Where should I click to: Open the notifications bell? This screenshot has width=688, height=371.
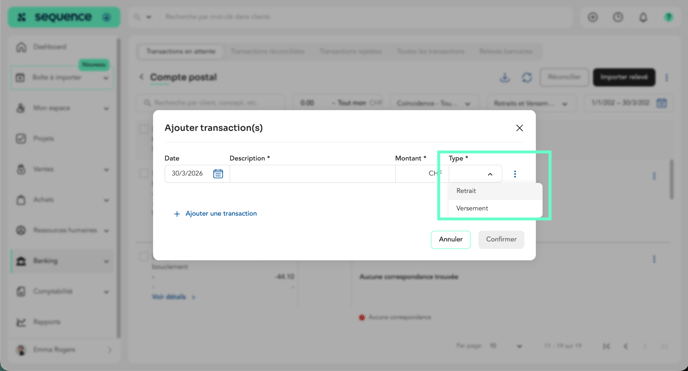tap(643, 17)
